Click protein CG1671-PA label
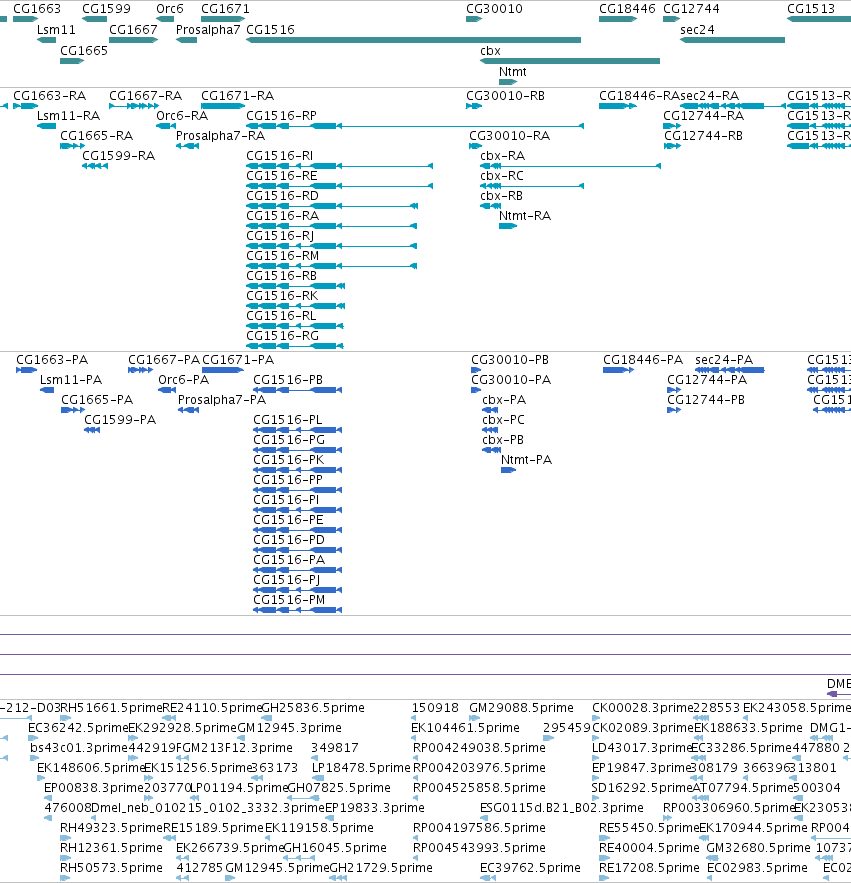Screen dimensions: 851x883 point(238,360)
